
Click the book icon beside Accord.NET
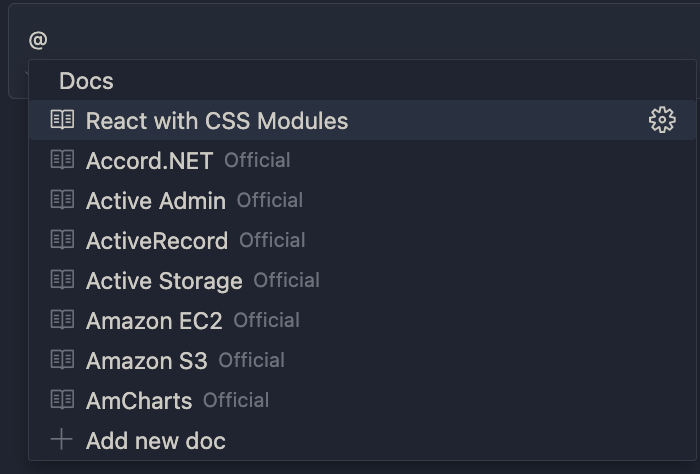[62, 160]
